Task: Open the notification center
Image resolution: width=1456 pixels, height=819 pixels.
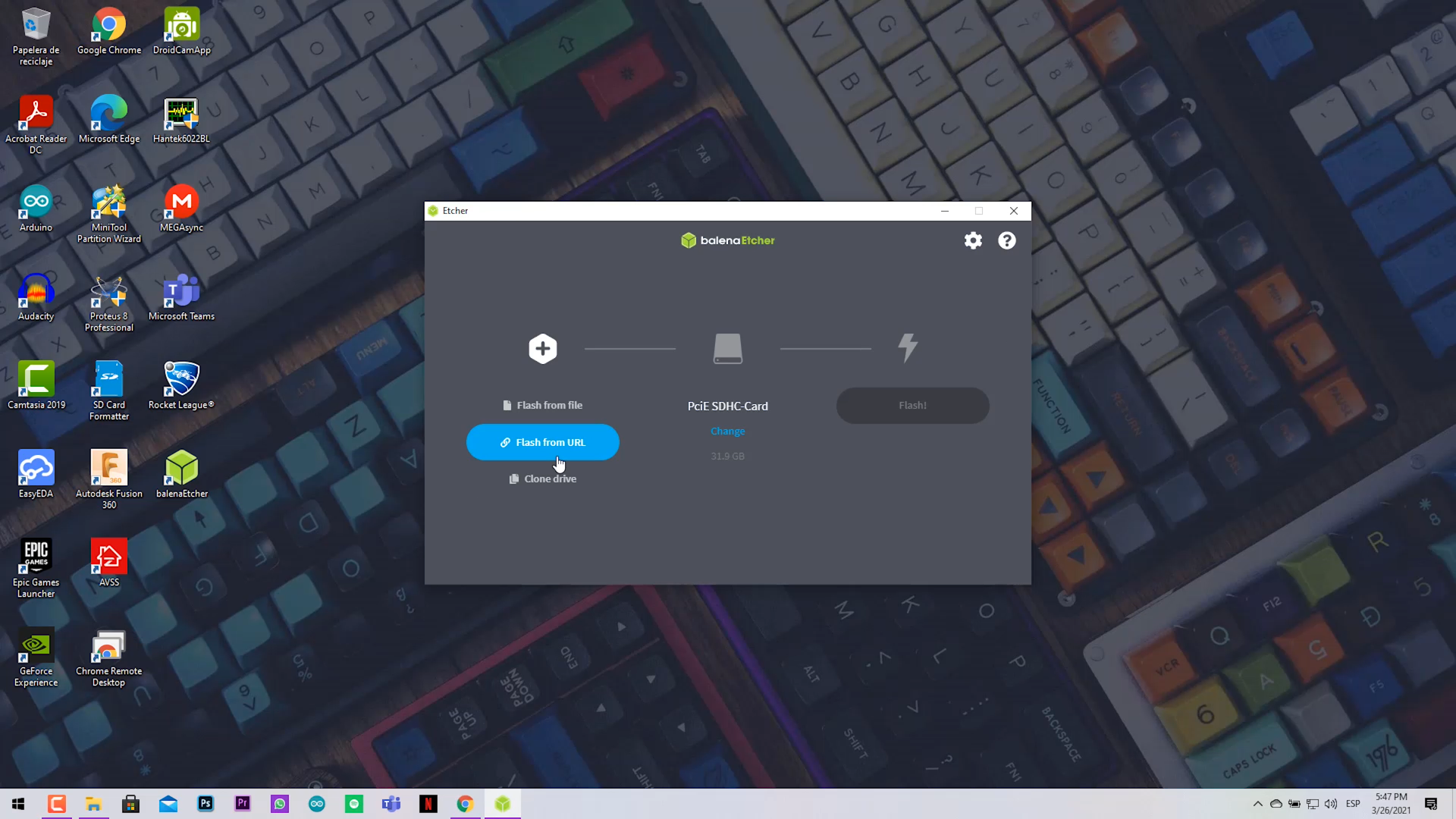Action: 1431,804
